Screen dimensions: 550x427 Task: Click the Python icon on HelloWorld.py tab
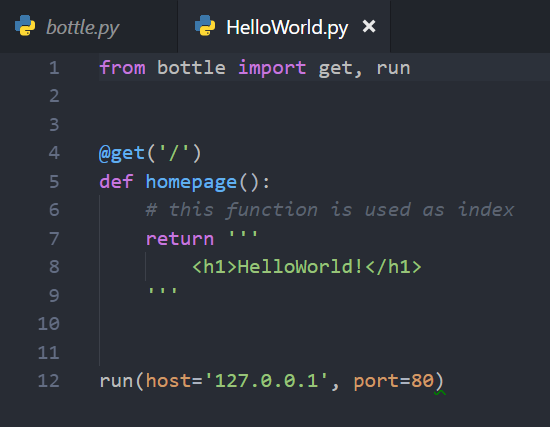click(205, 25)
